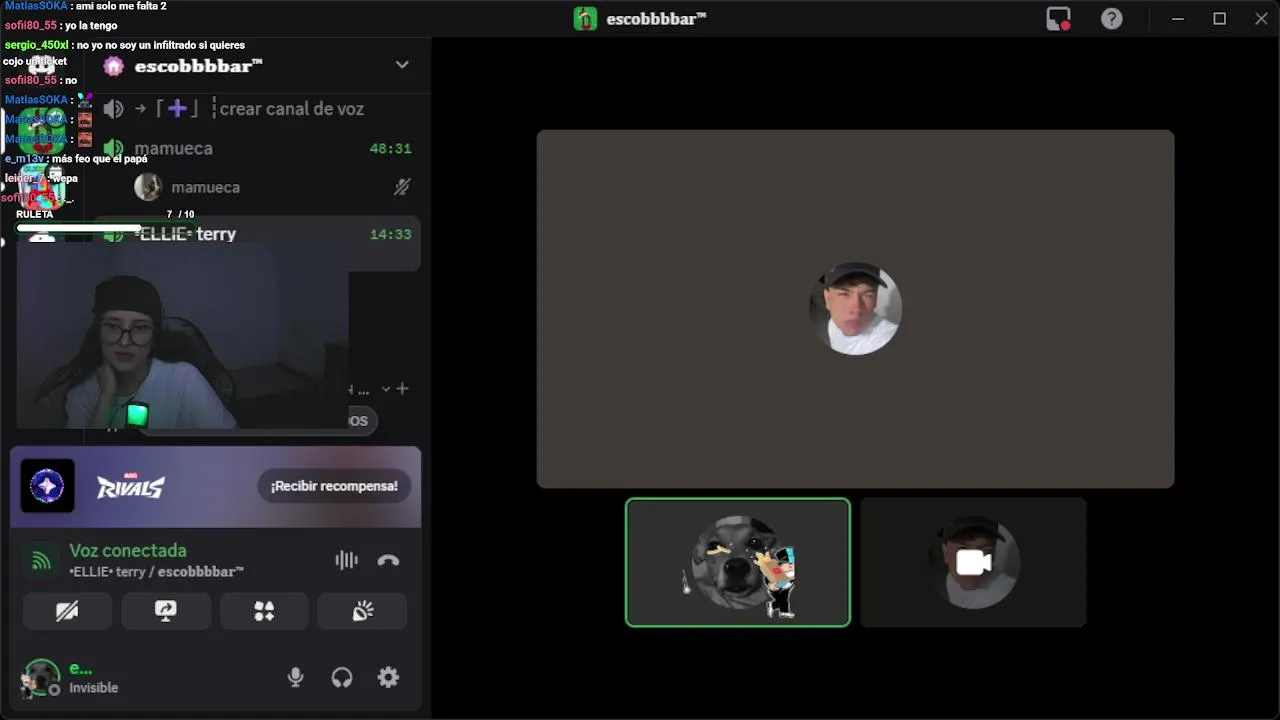This screenshot has width=1280, height=720.
Task: Open the Rivals quest banner
Action: click(x=216, y=486)
